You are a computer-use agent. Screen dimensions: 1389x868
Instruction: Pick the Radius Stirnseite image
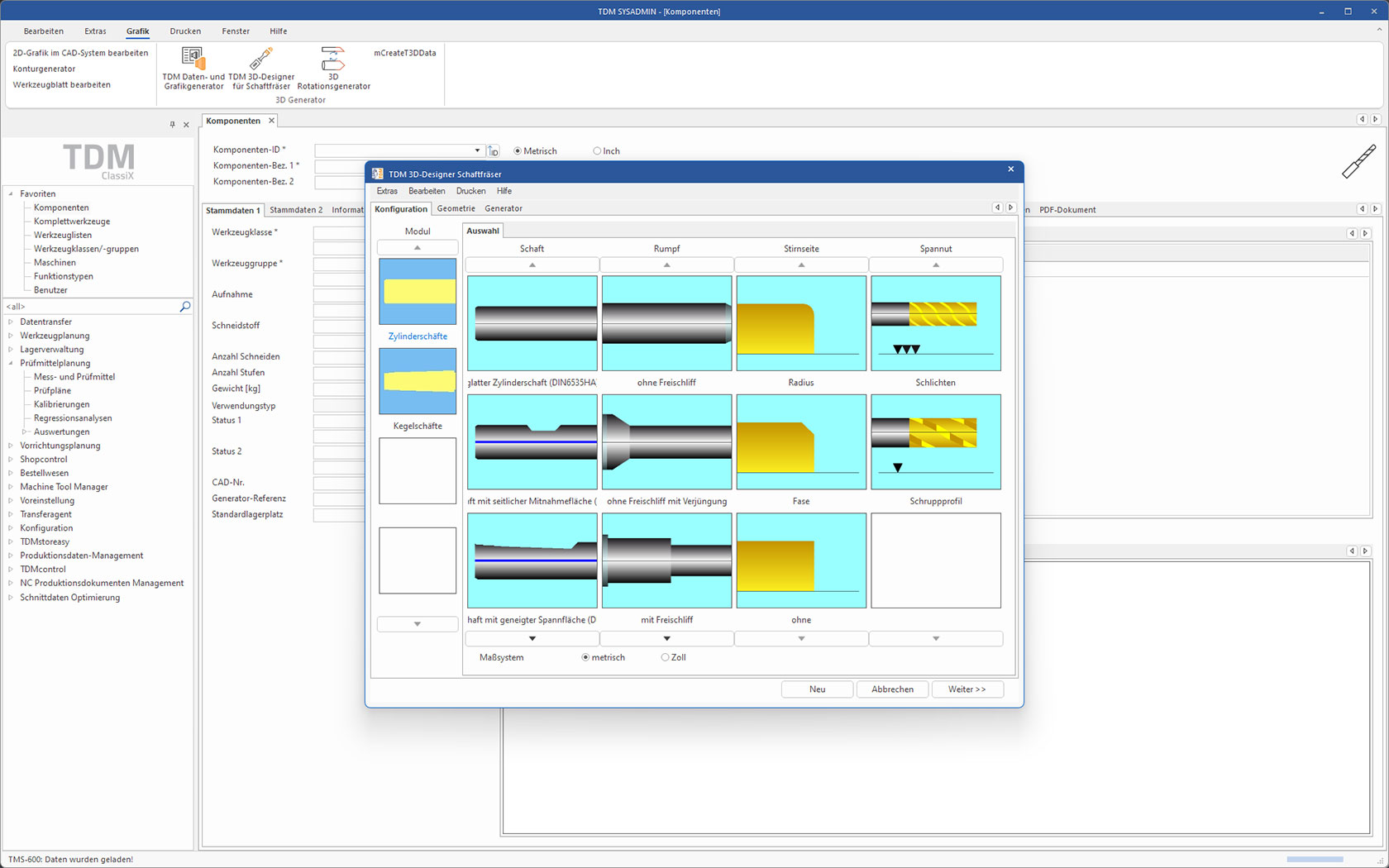pos(801,323)
